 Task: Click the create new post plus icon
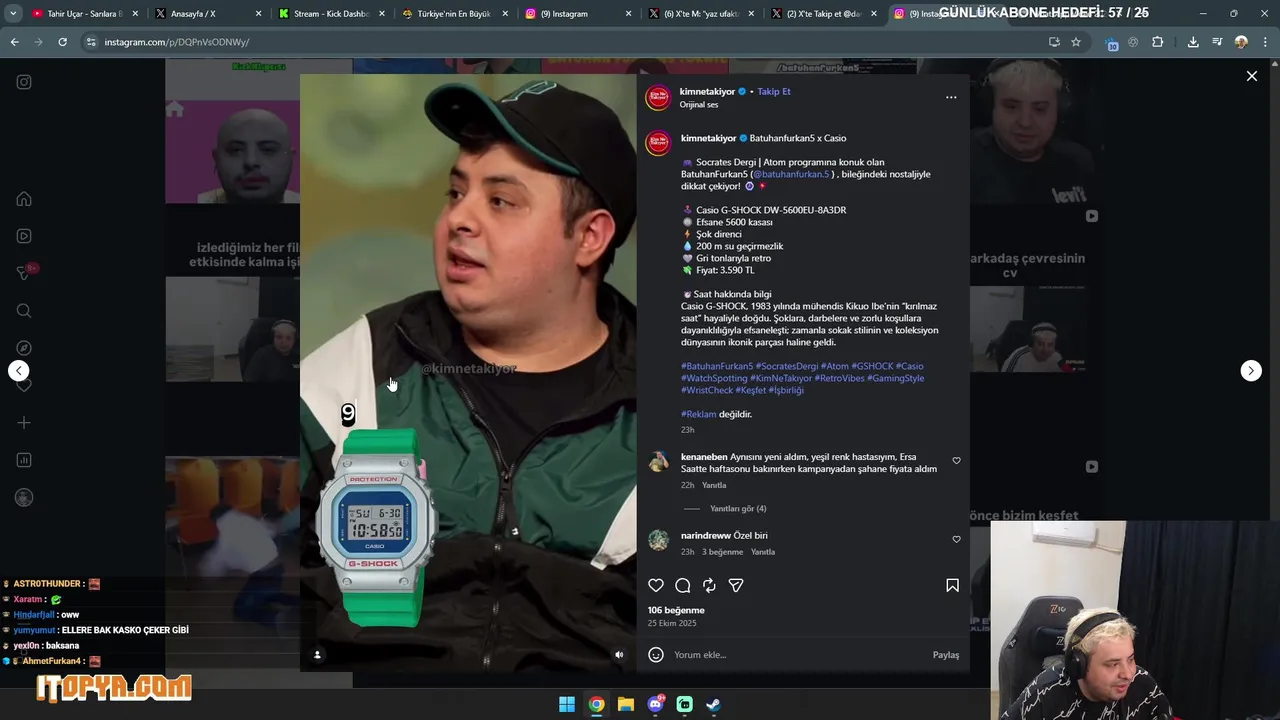click(x=24, y=423)
